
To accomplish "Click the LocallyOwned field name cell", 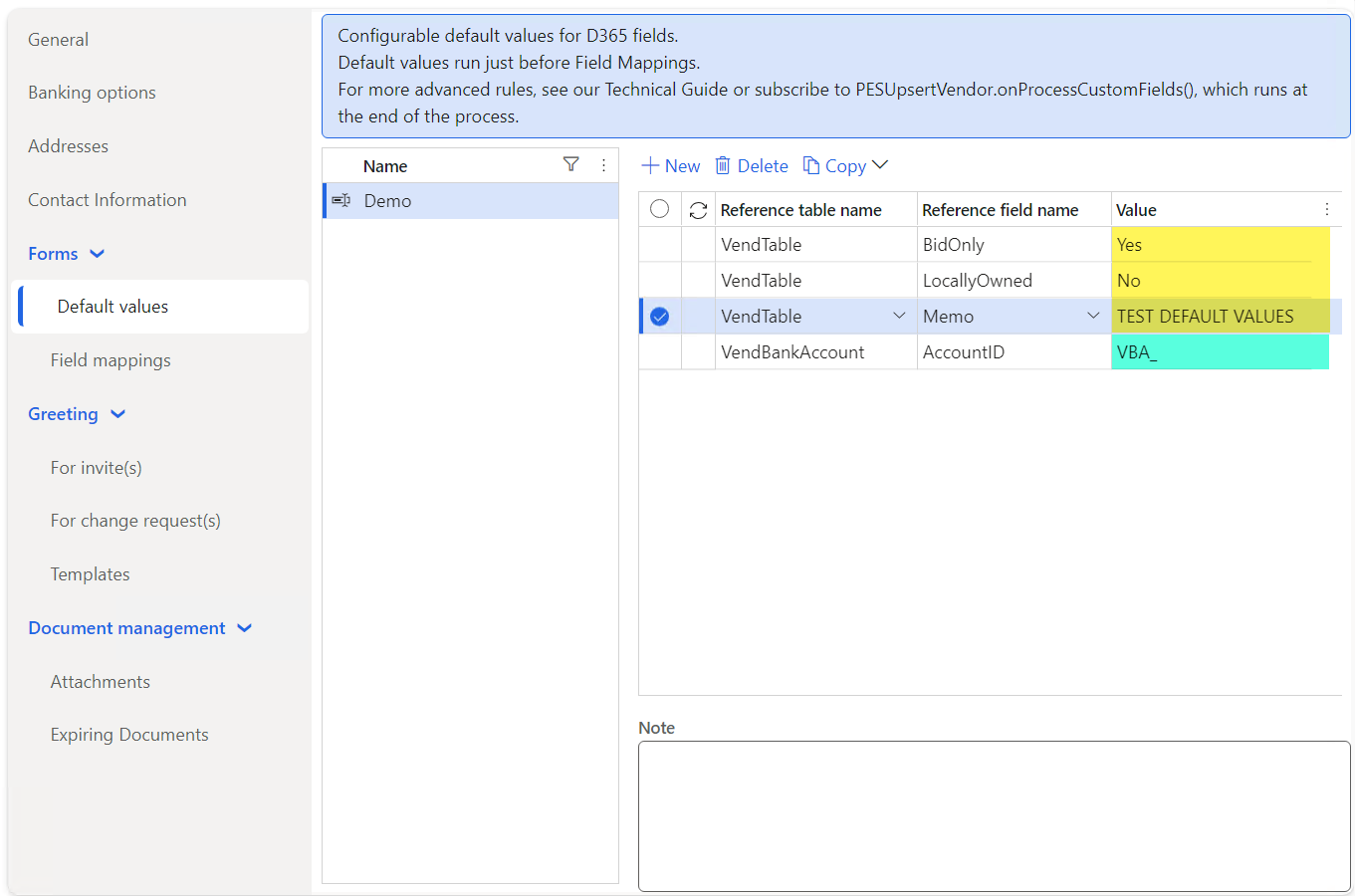I will point(1014,281).
